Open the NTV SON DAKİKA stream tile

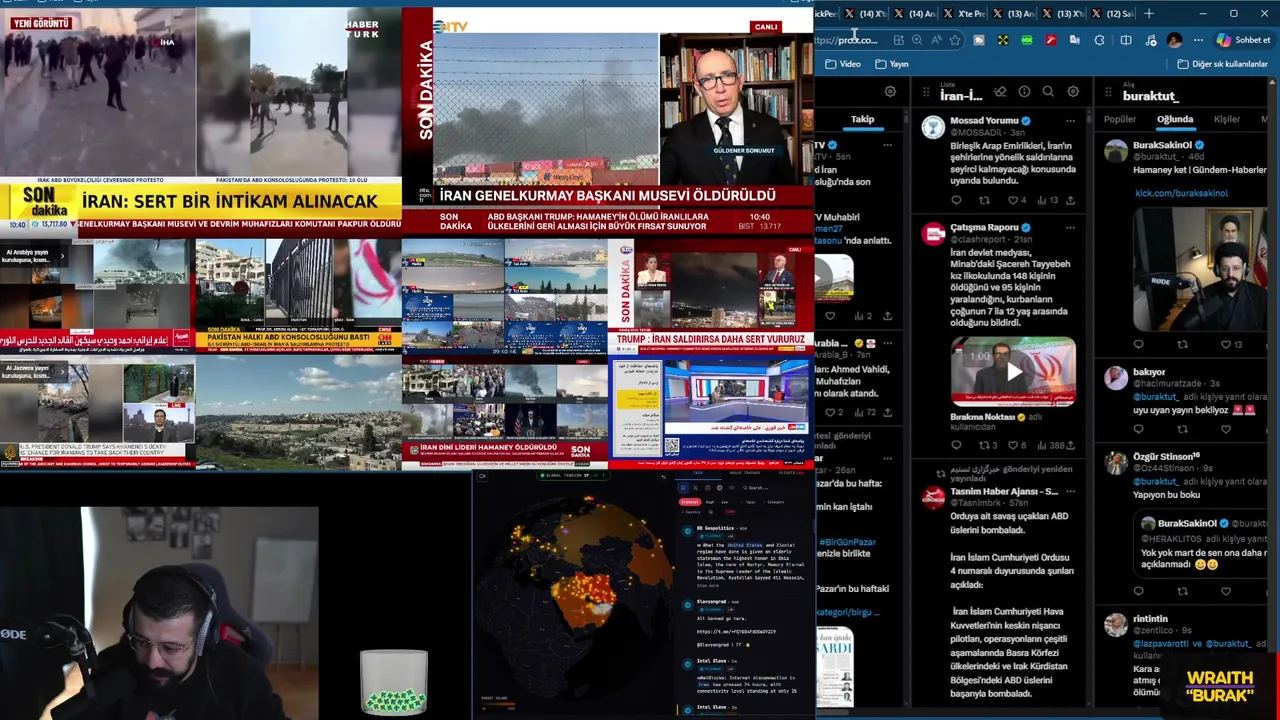click(x=607, y=120)
